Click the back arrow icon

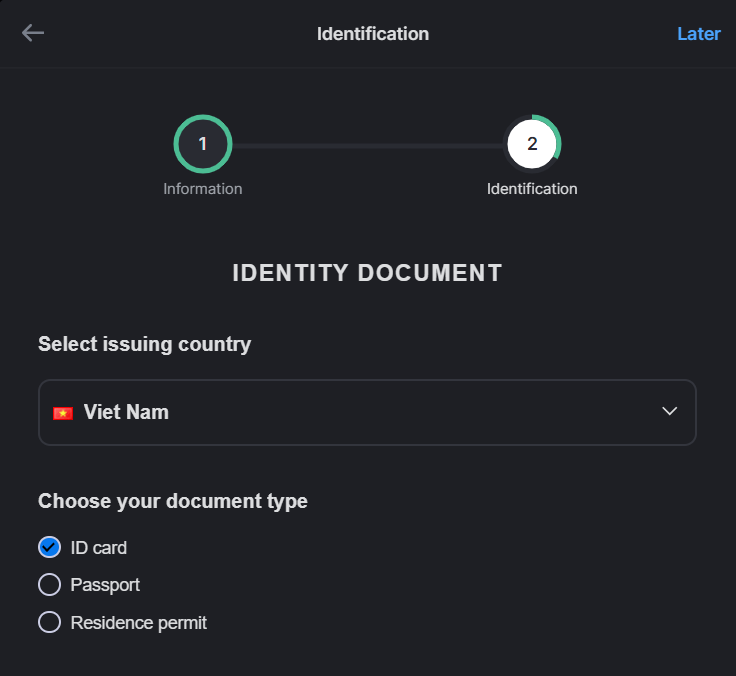click(33, 33)
